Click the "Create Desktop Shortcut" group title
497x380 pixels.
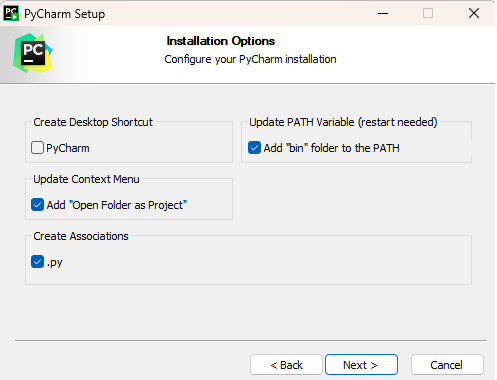coord(93,122)
